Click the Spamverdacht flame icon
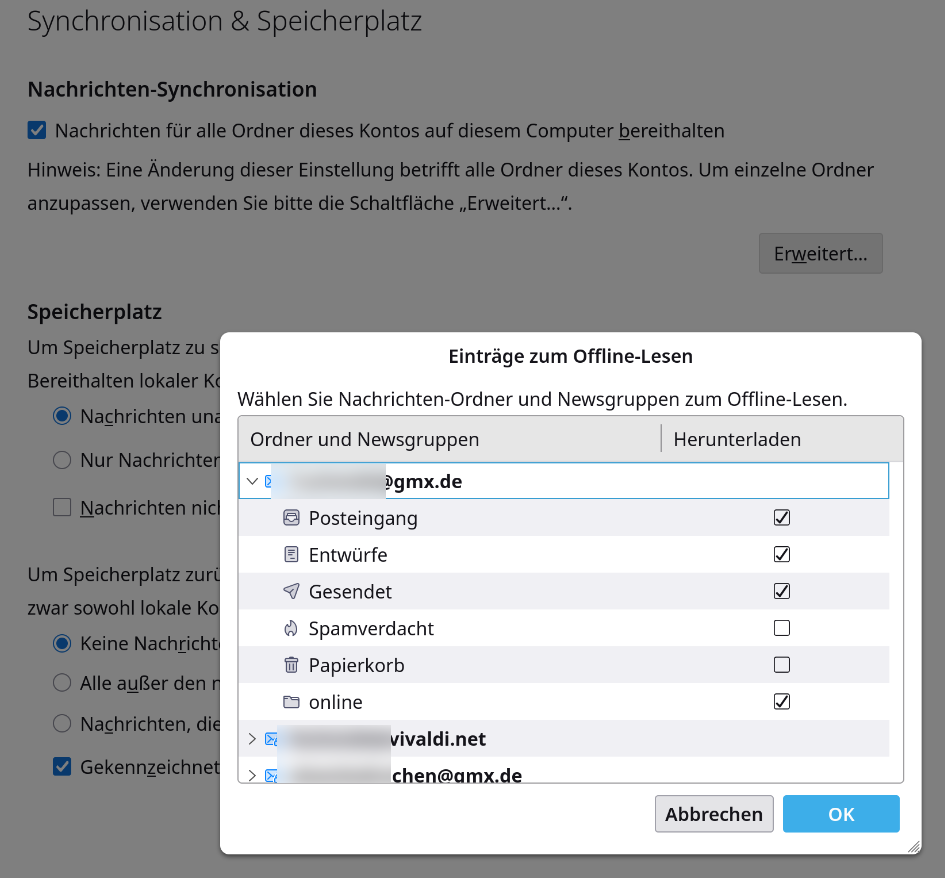Screen dimensions: 945x878 click(291, 629)
